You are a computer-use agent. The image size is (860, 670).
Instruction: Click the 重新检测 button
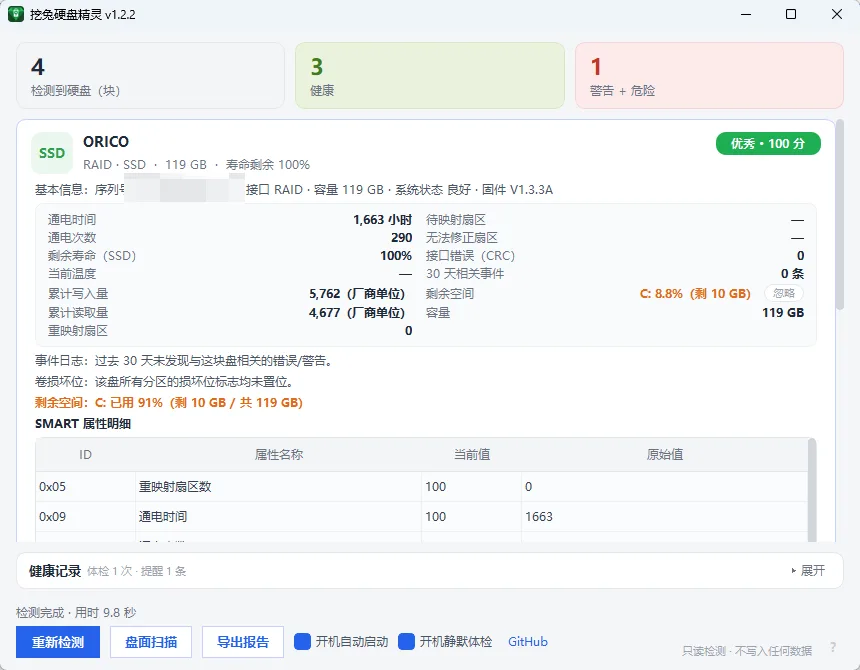click(x=58, y=642)
